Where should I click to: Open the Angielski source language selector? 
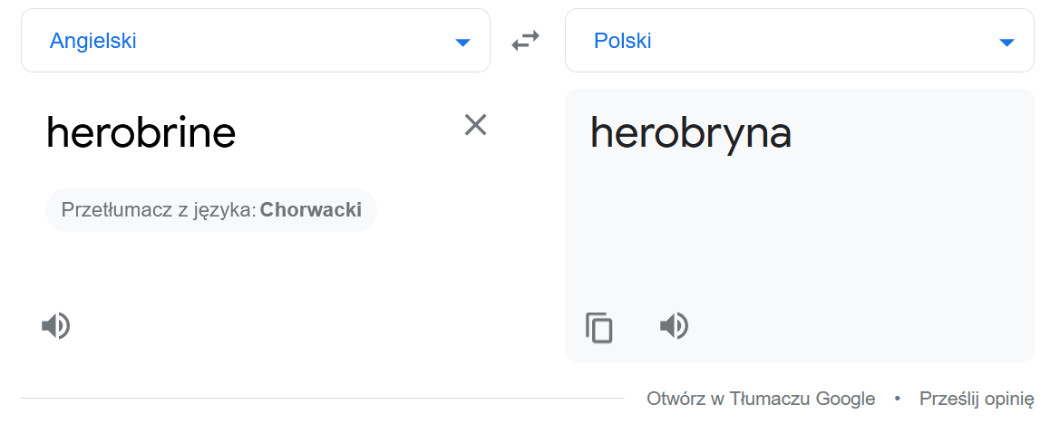255,41
